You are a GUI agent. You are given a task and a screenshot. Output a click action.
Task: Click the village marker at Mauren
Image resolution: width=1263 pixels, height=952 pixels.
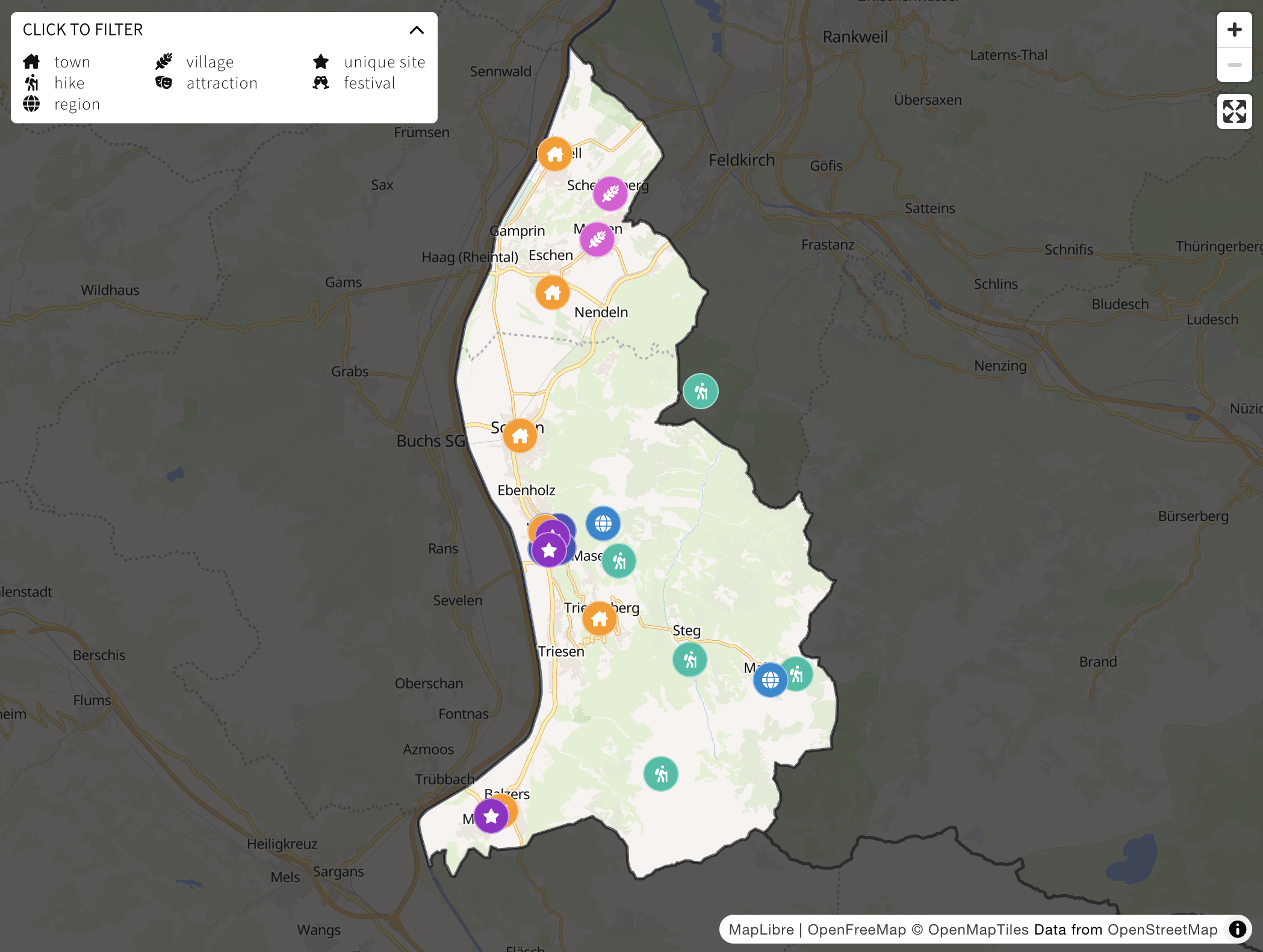[597, 240]
